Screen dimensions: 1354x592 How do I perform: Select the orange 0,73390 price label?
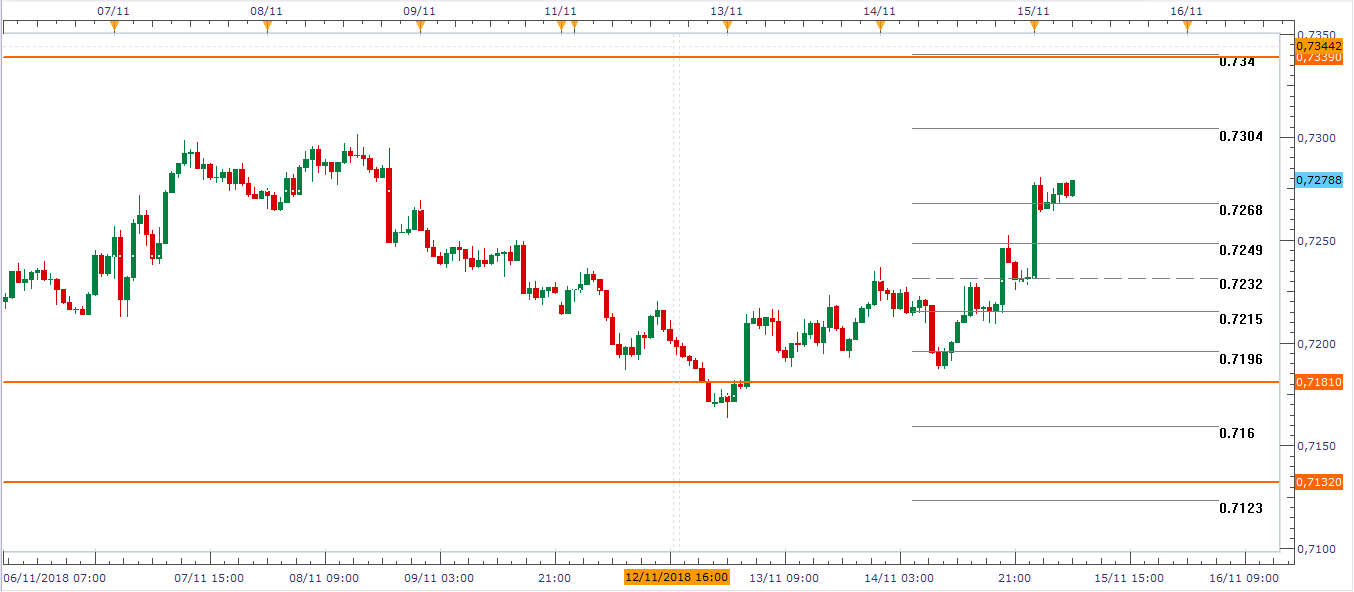click(x=1318, y=58)
